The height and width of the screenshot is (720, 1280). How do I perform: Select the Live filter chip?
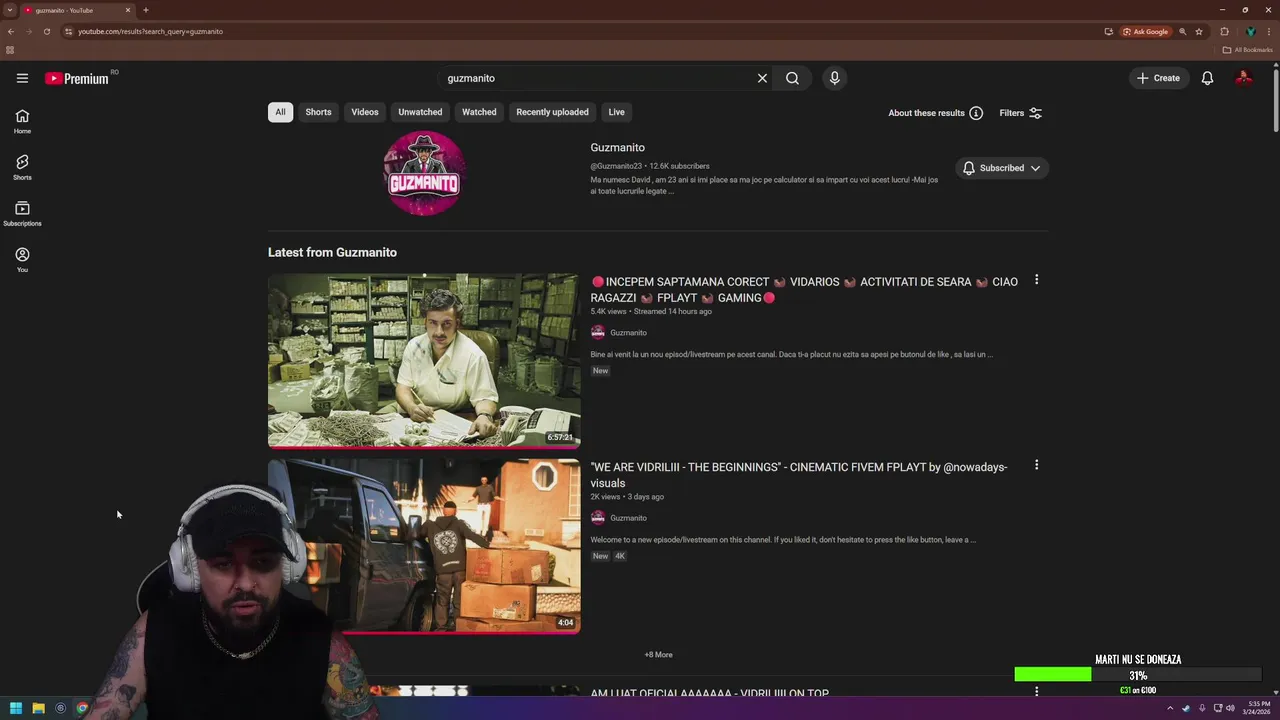click(x=617, y=112)
